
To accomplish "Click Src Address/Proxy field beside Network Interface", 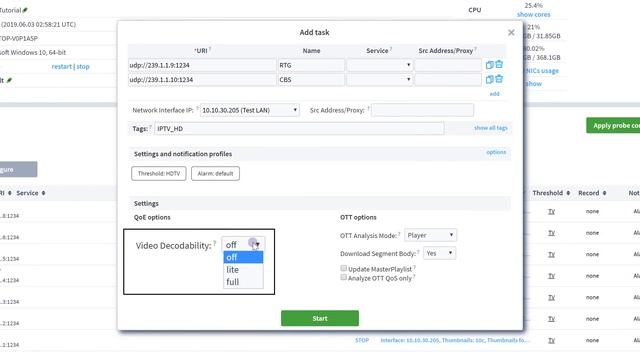I will point(422,110).
